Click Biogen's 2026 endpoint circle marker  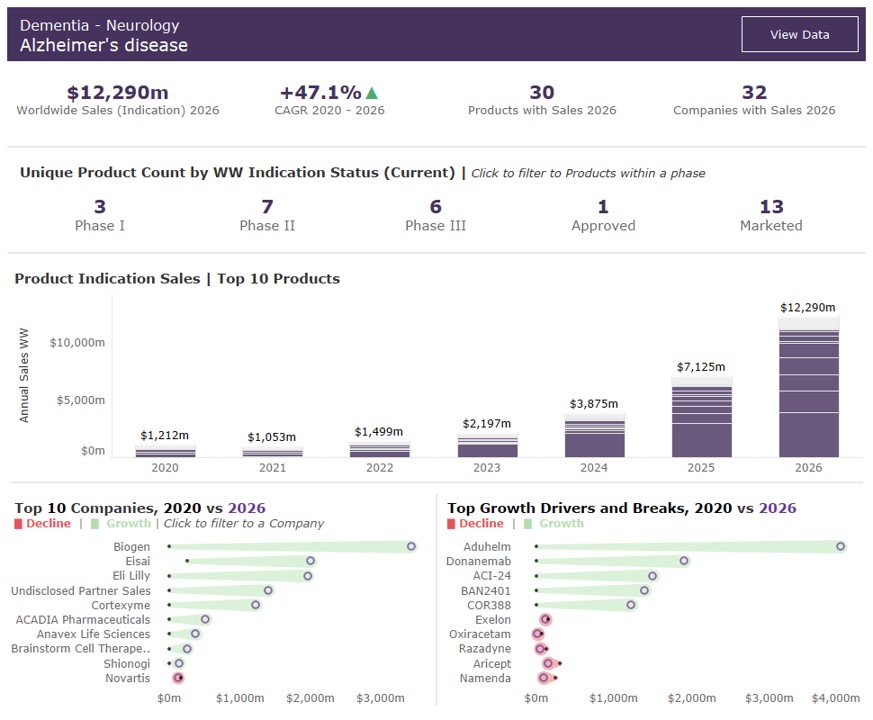click(411, 546)
